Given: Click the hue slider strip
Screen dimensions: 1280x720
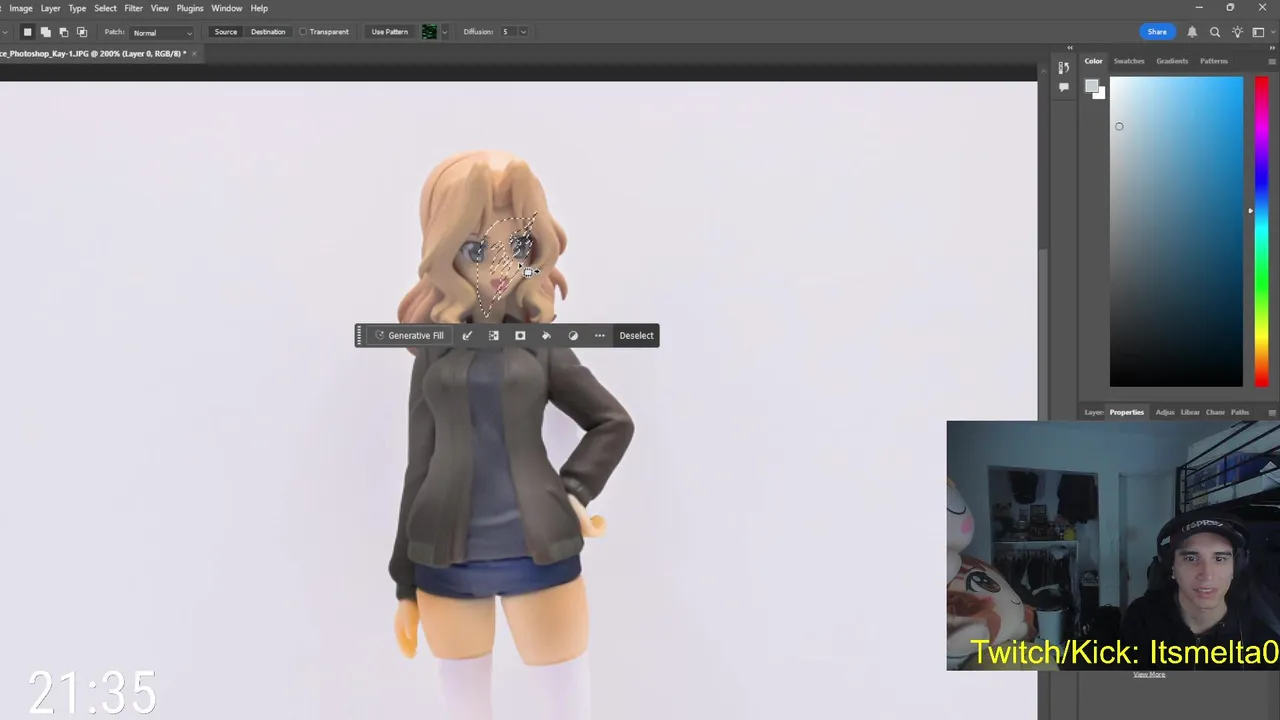Looking at the screenshot, I should point(1262,231).
